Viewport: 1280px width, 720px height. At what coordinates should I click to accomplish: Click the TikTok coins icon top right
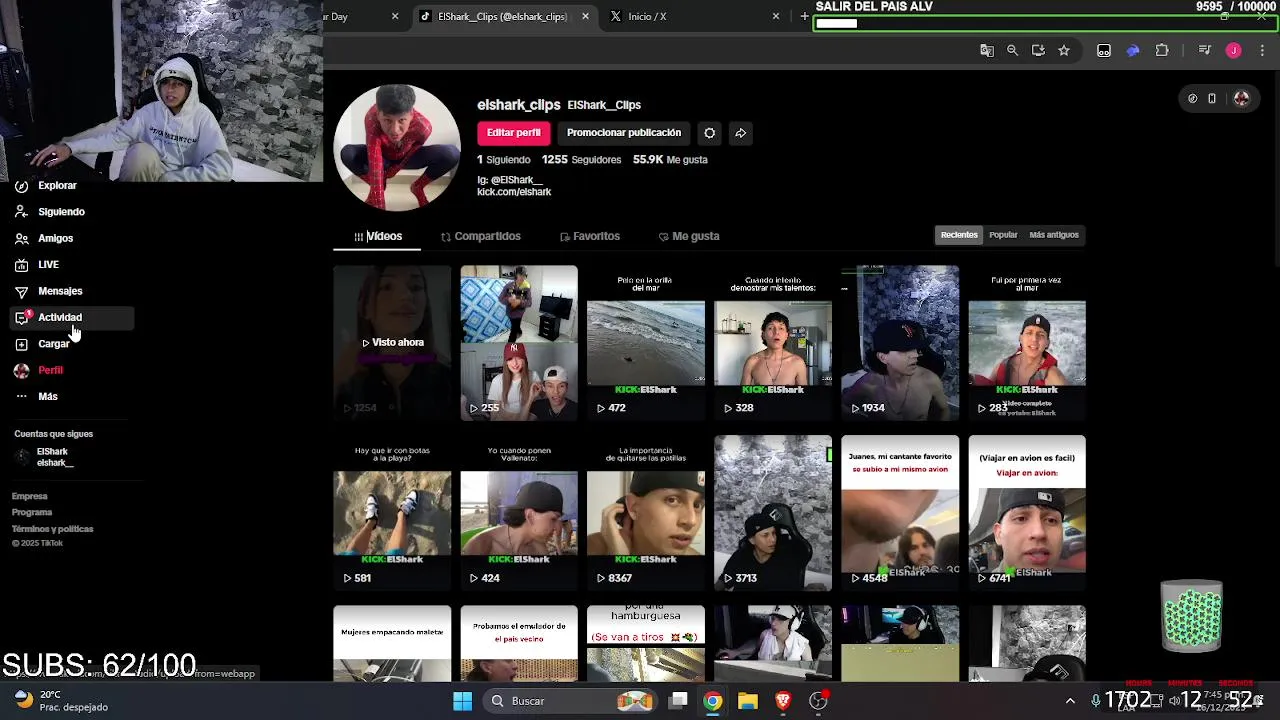pos(1192,98)
